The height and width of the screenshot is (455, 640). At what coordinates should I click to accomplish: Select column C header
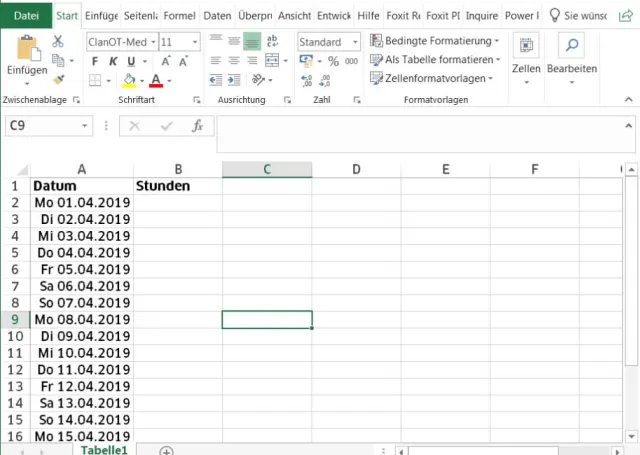click(x=267, y=169)
